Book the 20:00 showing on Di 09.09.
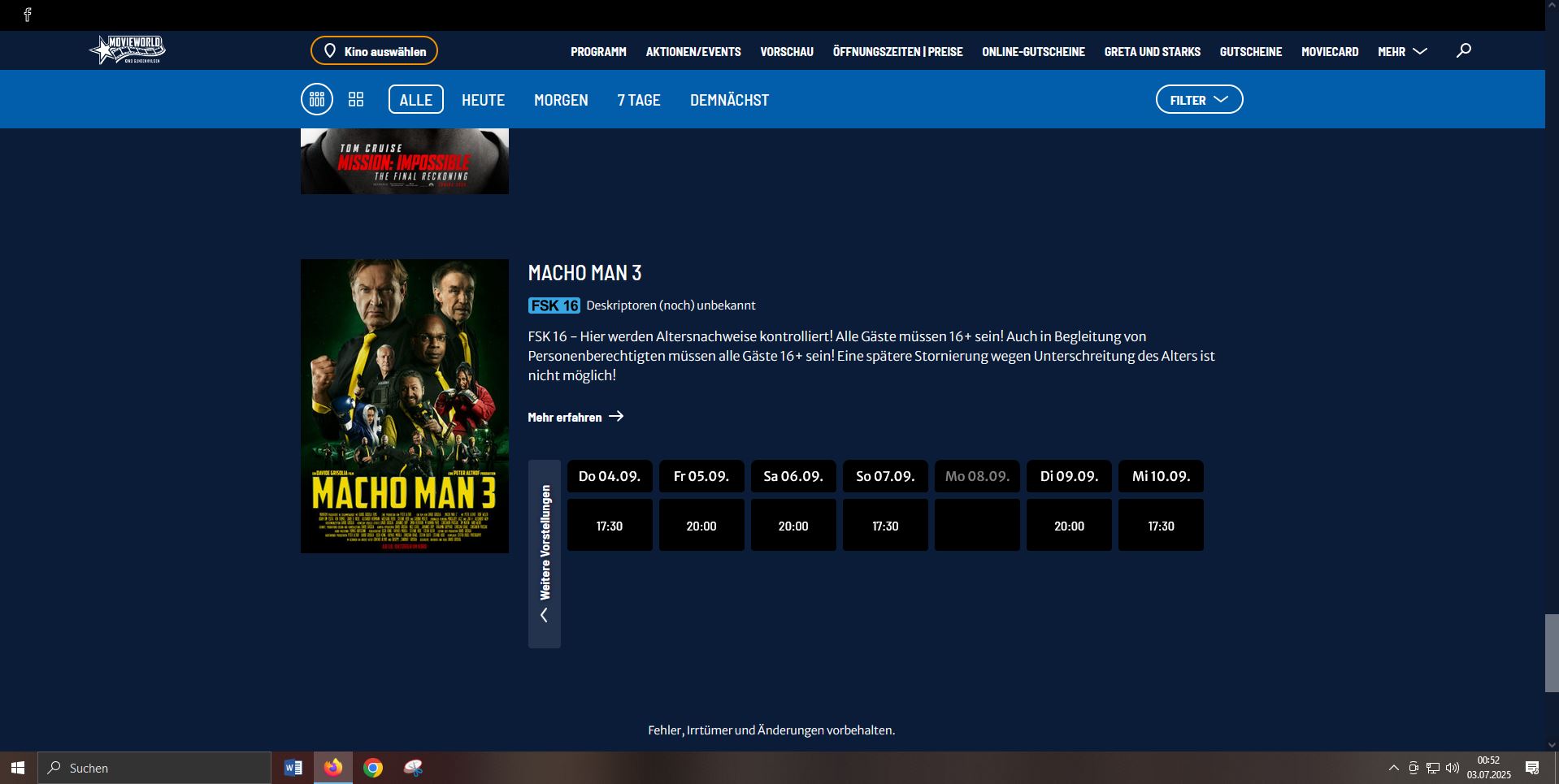1559x784 pixels. point(1069,525)
